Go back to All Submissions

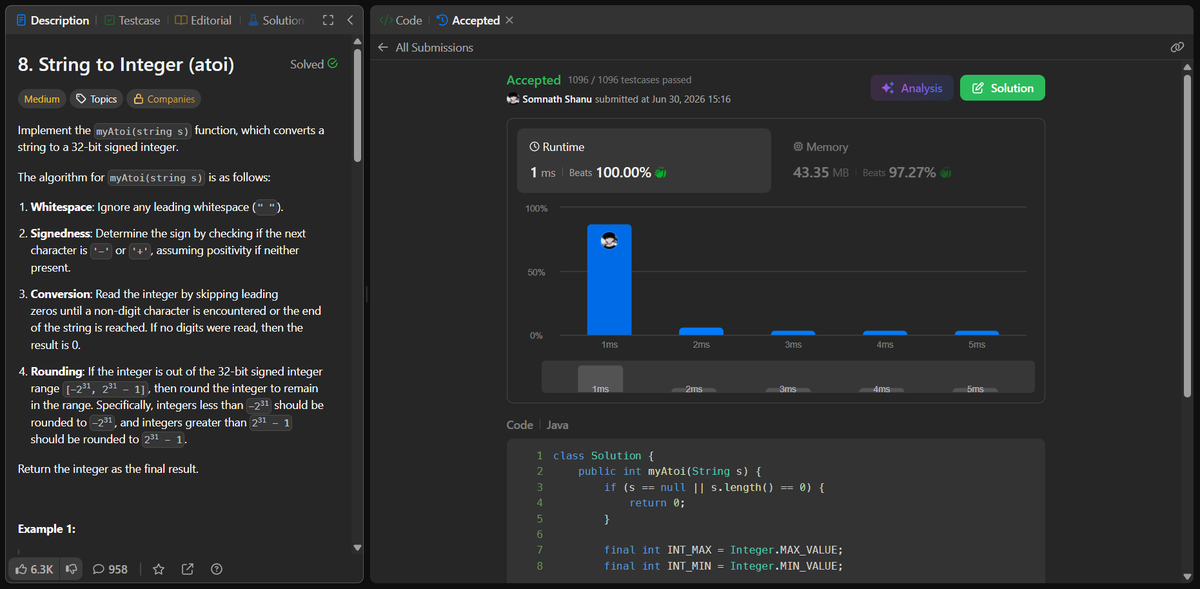425,47
